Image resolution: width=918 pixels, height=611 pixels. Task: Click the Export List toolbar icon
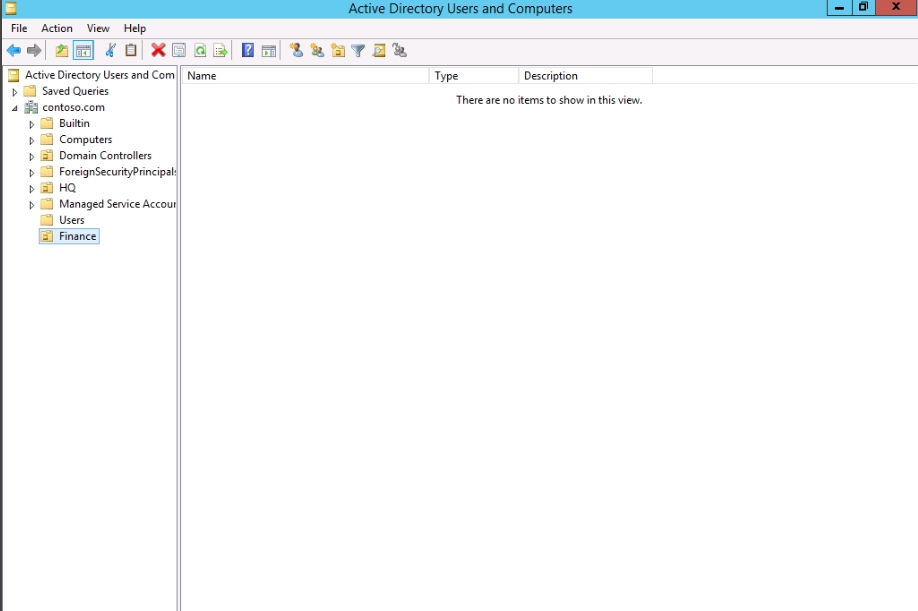pyautogui.click(x=220, y=51)
